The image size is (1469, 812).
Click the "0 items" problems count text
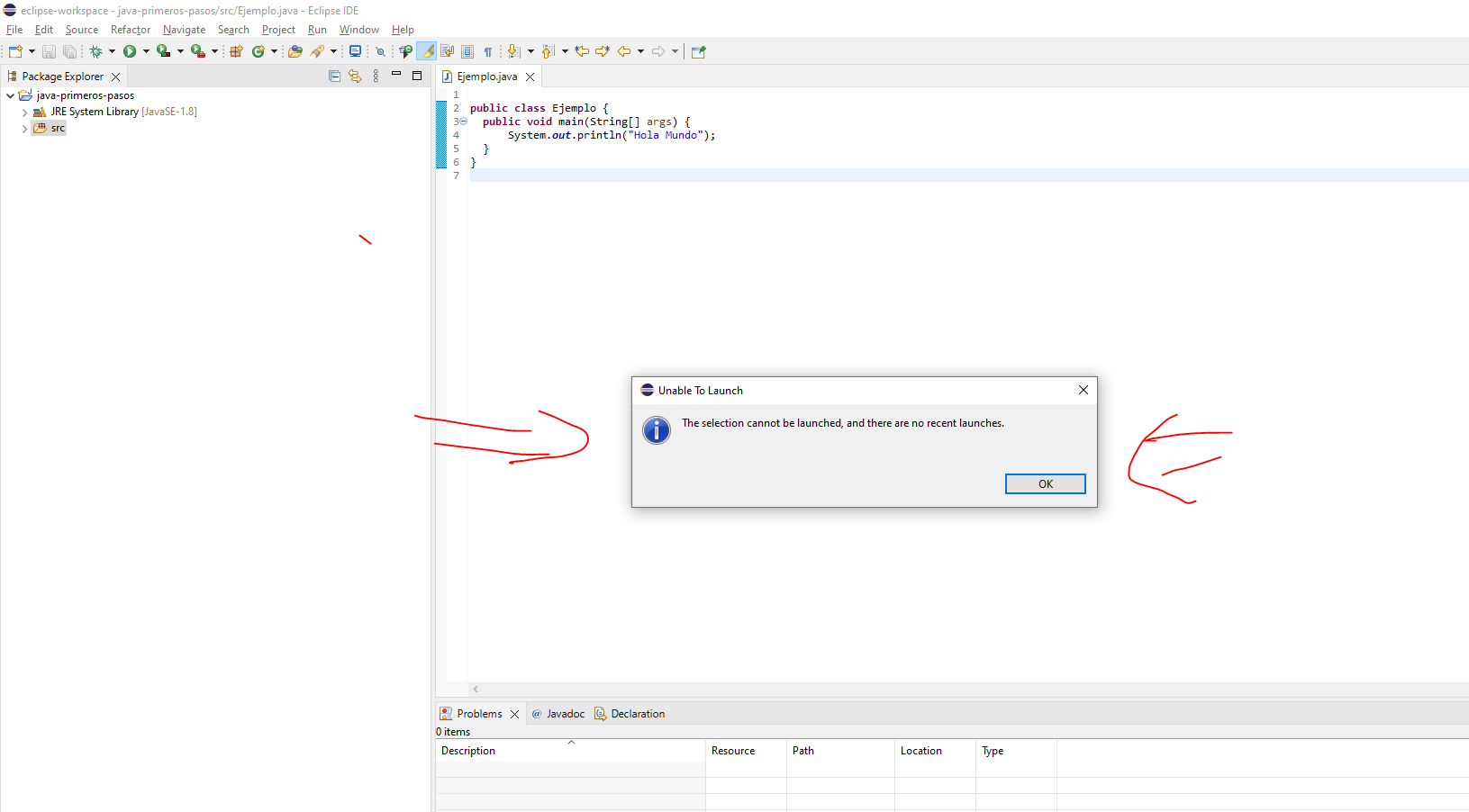(453, 732)
